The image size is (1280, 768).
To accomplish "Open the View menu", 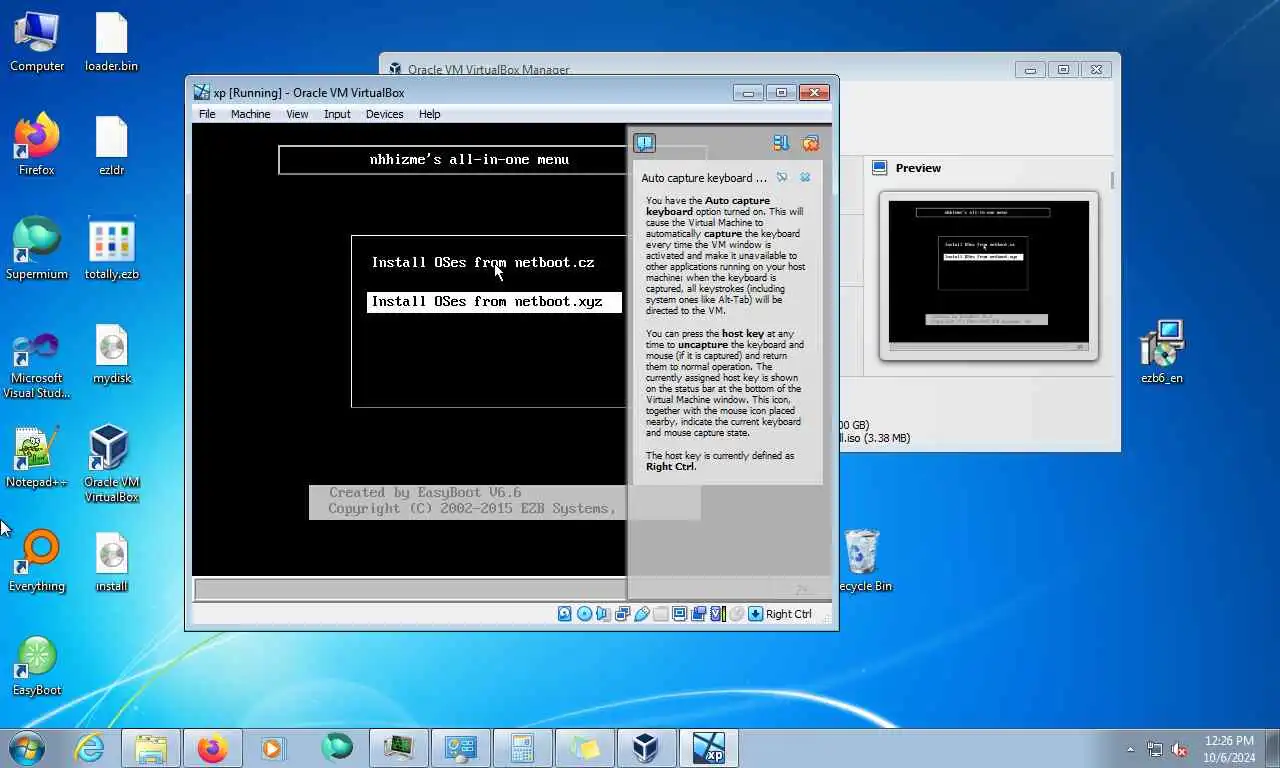I will [297, 114].
